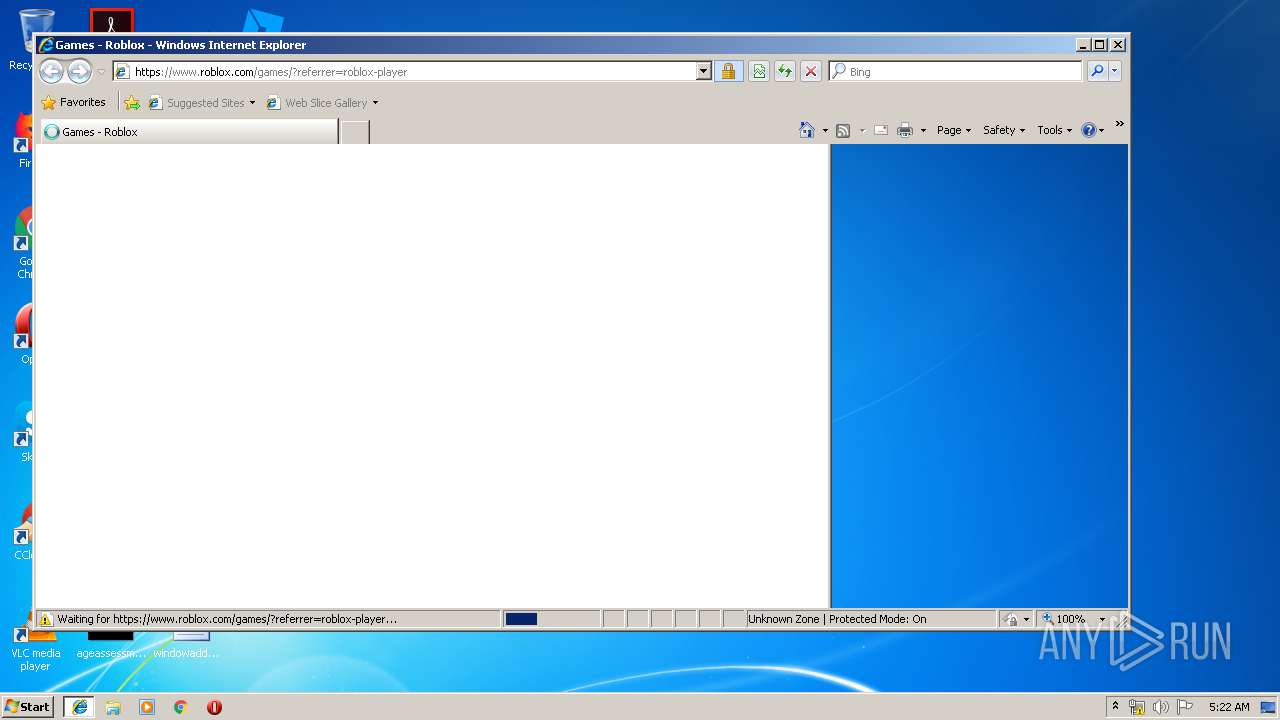Screen dimensions: 1280x720
Task: Open the Windows Explorer folder taskbar icon
Action: click(x=113, y=706)
